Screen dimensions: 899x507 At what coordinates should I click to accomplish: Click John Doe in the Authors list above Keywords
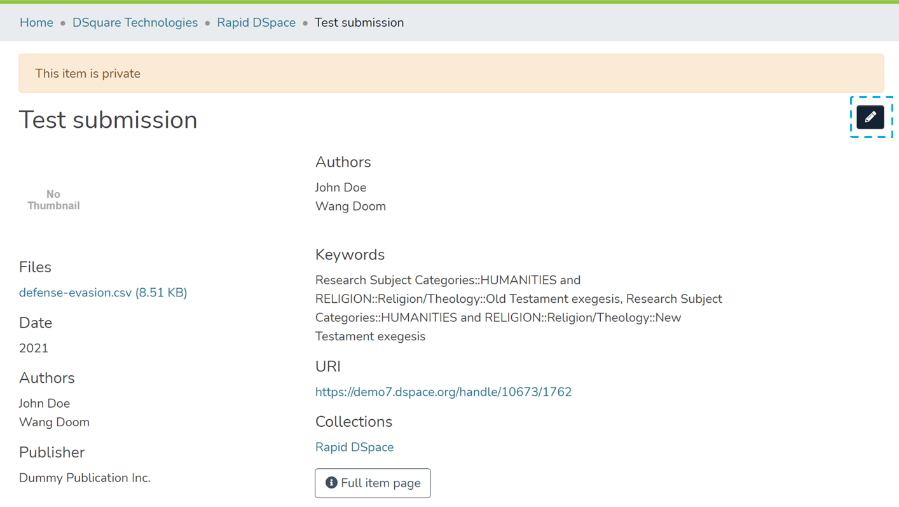pyautogui.click(x=340, y=188)
